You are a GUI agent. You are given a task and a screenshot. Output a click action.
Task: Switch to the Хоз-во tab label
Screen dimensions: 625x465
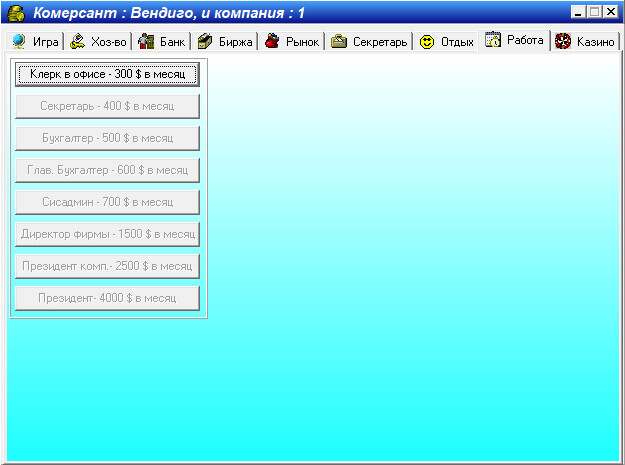coord(108,42)
